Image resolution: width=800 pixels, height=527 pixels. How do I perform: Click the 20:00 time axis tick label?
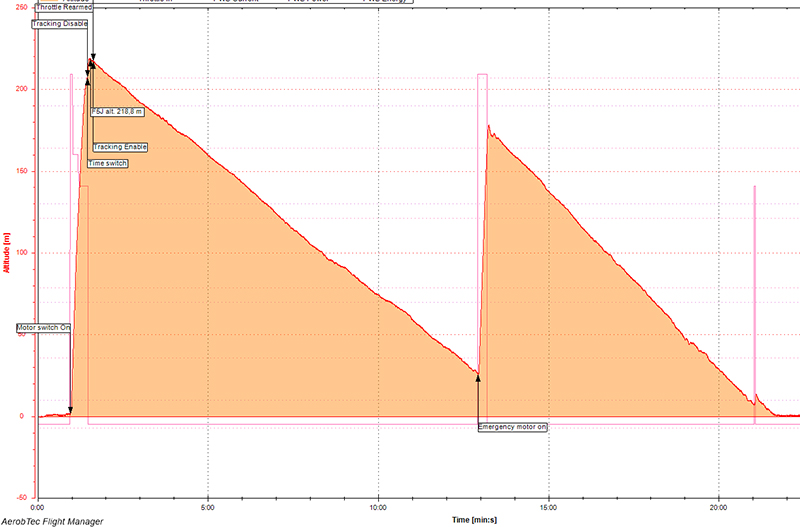pyautogui.click(x=718, y=505)
